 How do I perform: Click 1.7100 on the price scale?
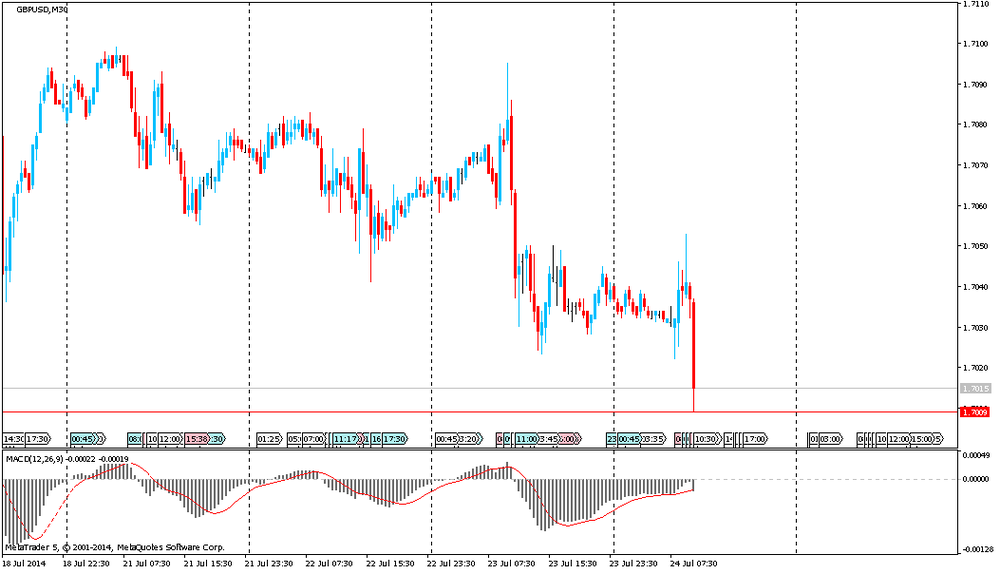[975, 43]
